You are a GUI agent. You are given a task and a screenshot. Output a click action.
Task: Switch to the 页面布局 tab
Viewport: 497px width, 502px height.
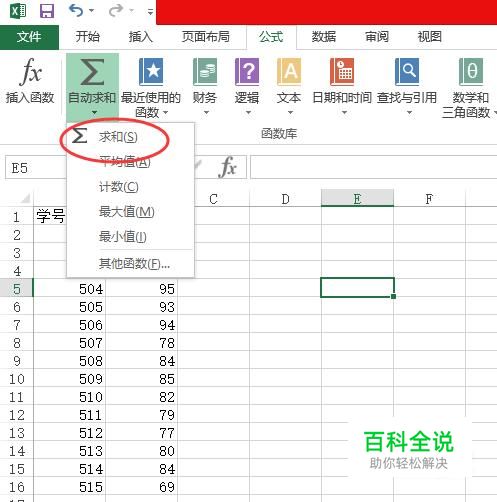(x=206, y=37)
